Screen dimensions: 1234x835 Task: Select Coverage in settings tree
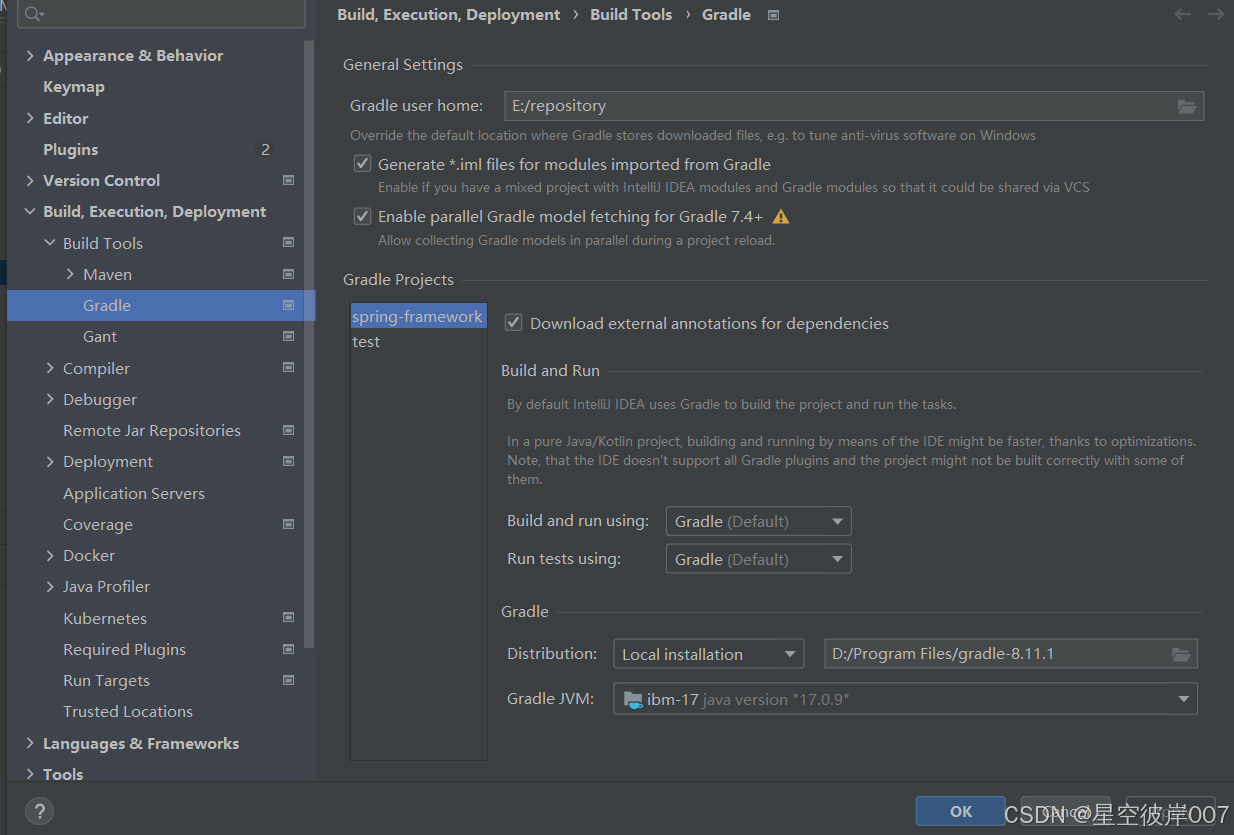pyautogui.click(x=98, y=524)
